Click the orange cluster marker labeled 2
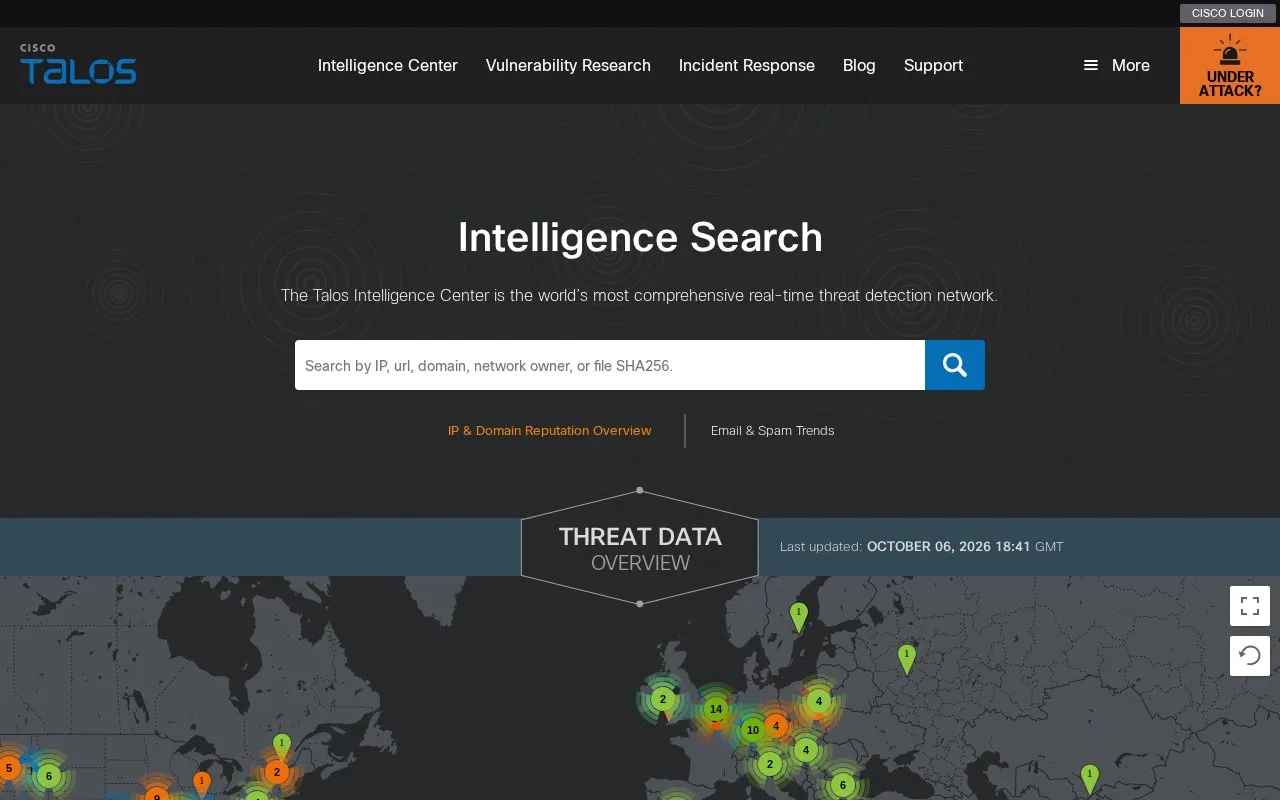The height and width of the screenshot is (800, 1280). coord(277,772)
